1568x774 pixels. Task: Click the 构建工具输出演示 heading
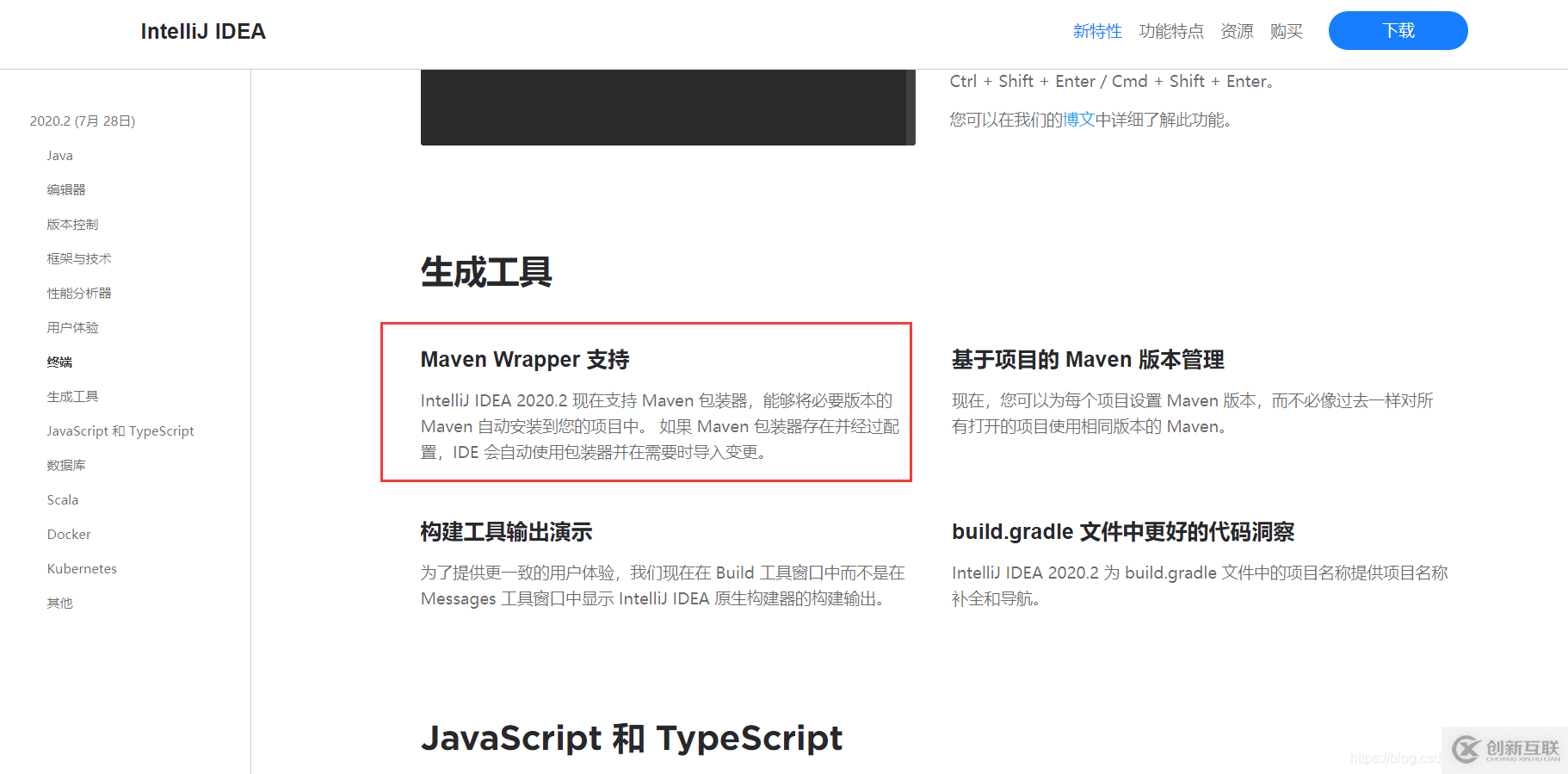click(x=506, y=532)
